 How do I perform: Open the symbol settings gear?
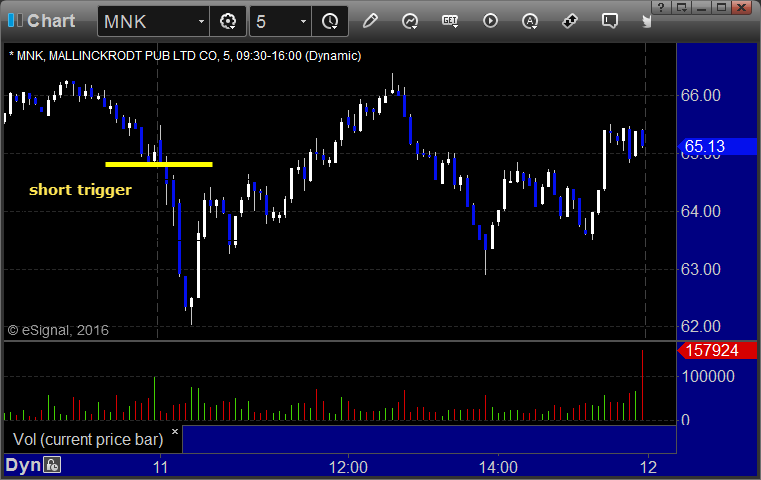(228, 21)
